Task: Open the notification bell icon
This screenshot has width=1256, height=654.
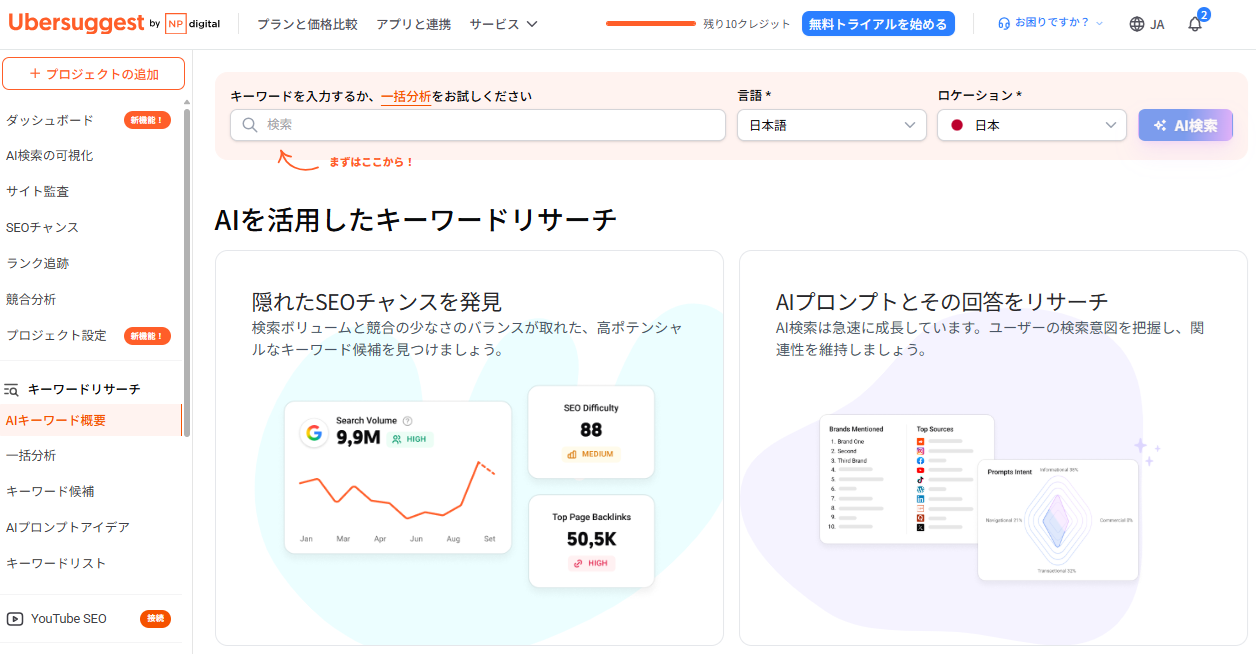Action: pyautogui.click(x=1195, y=24)
